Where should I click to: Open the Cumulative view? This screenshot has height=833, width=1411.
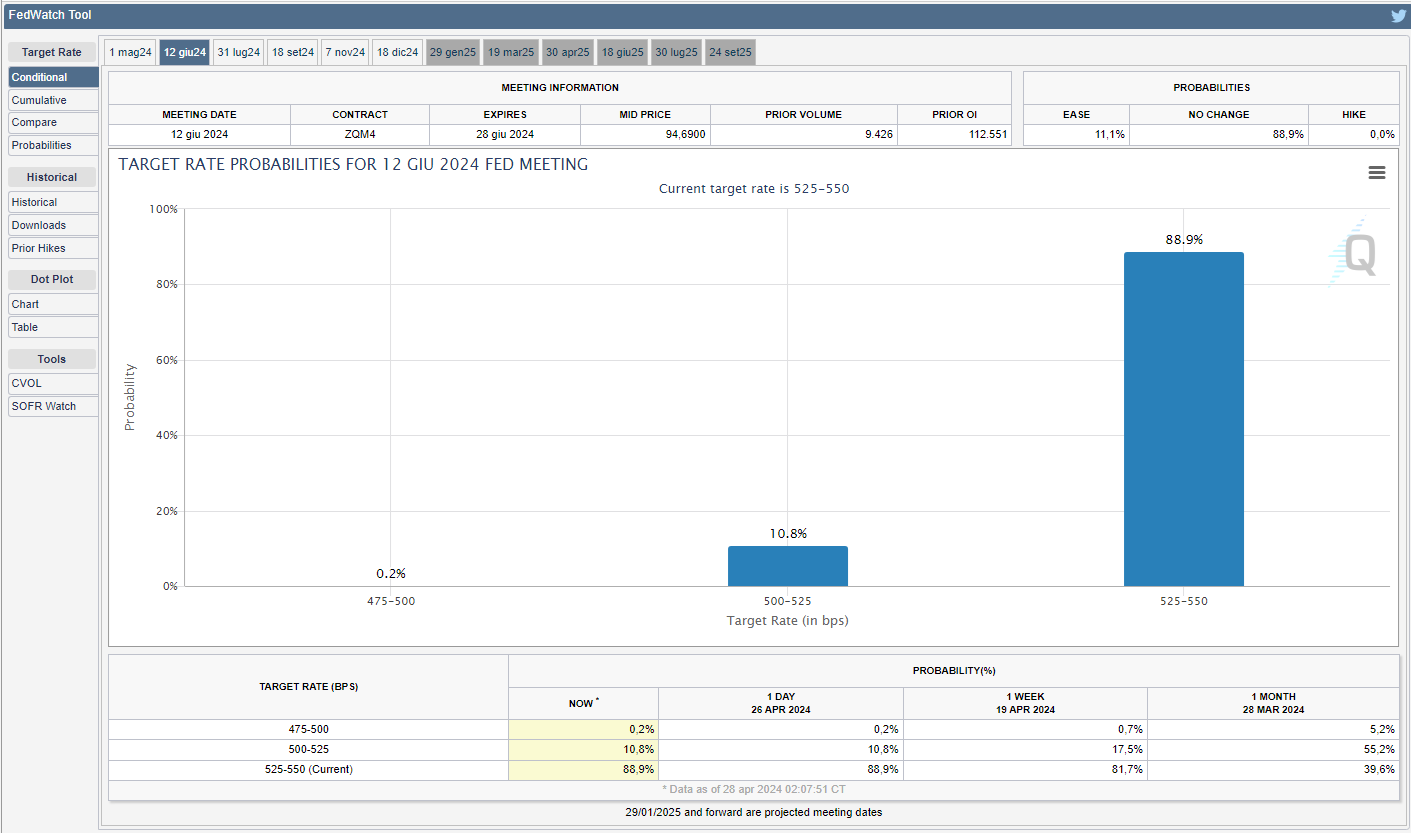[x=53, y=100]
